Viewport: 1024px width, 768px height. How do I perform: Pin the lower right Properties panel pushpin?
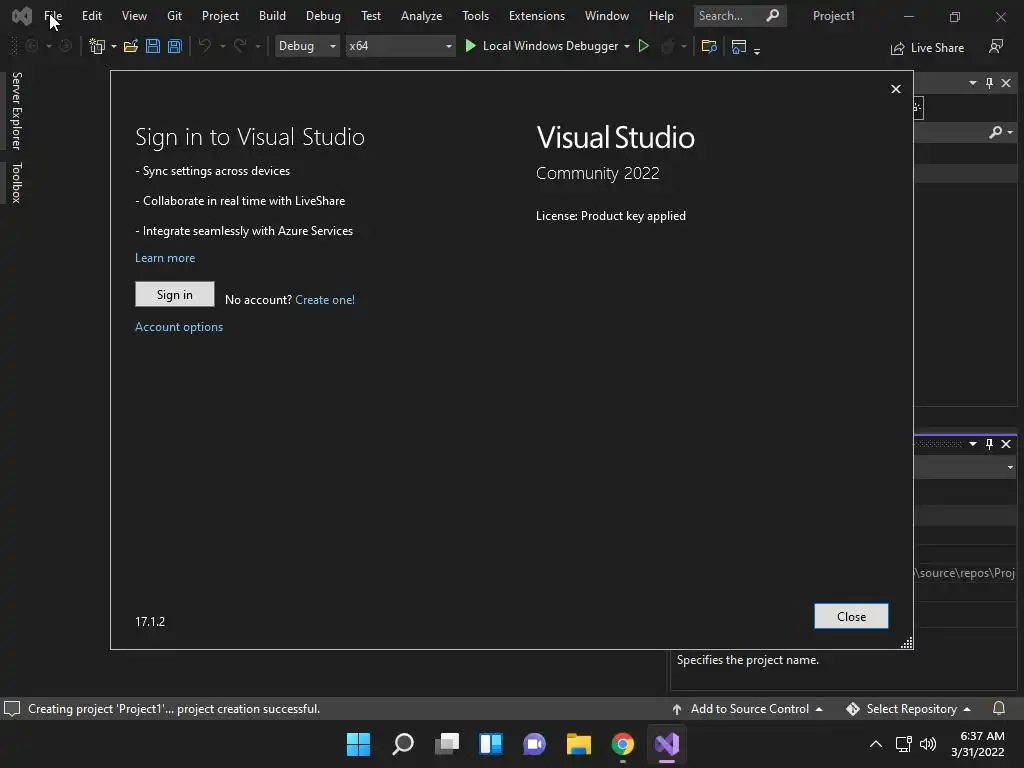[x=989, y=444]
